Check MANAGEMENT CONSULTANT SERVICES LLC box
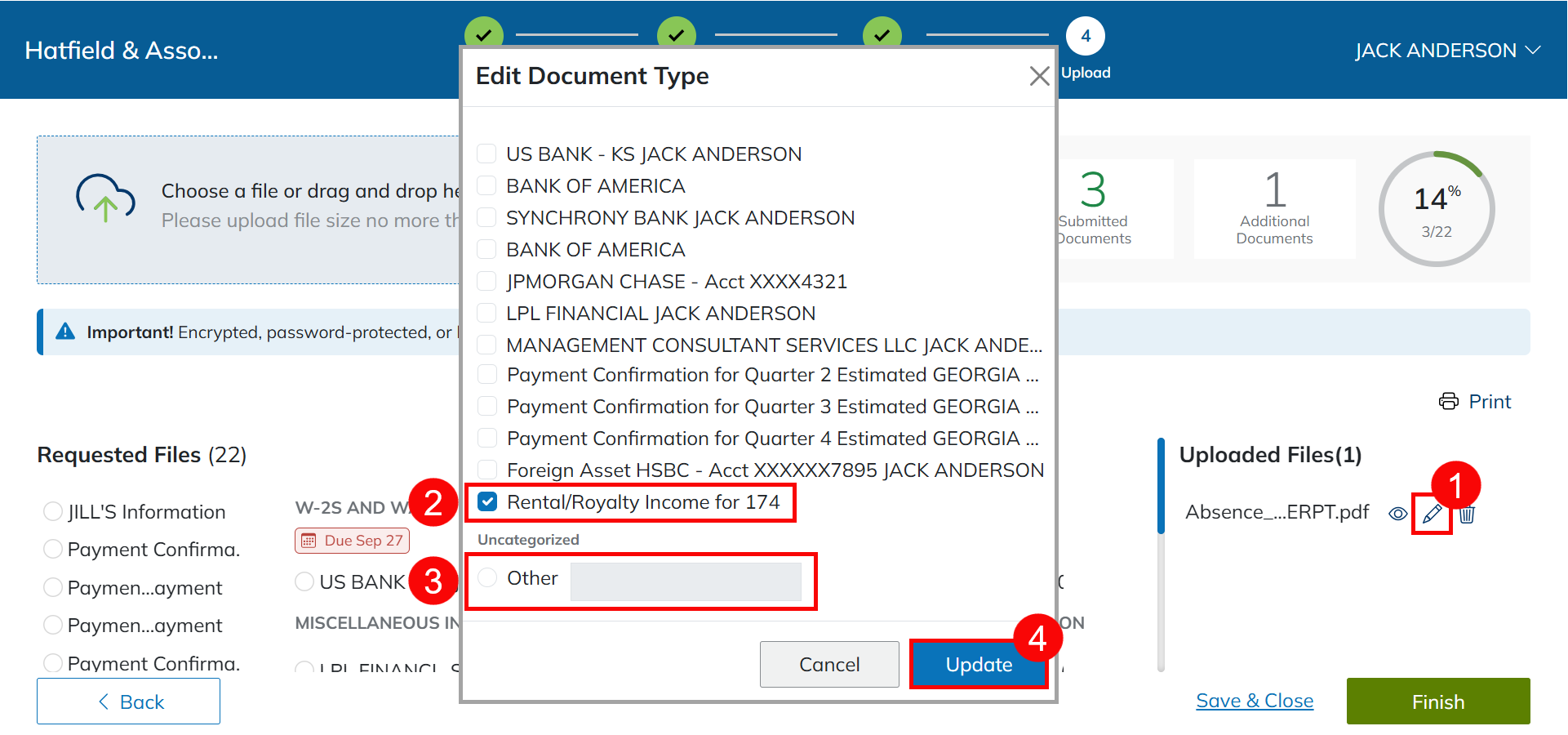Image resolution: width=1568 pixels, height=735 pixels. point(486,345)
